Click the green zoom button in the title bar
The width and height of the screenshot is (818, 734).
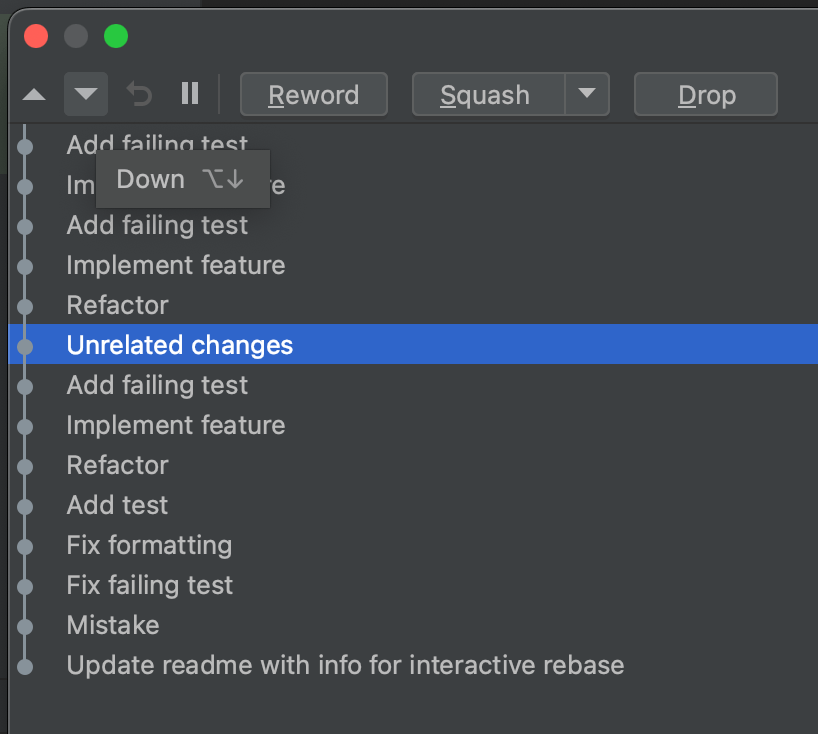(x=116, y=36)
